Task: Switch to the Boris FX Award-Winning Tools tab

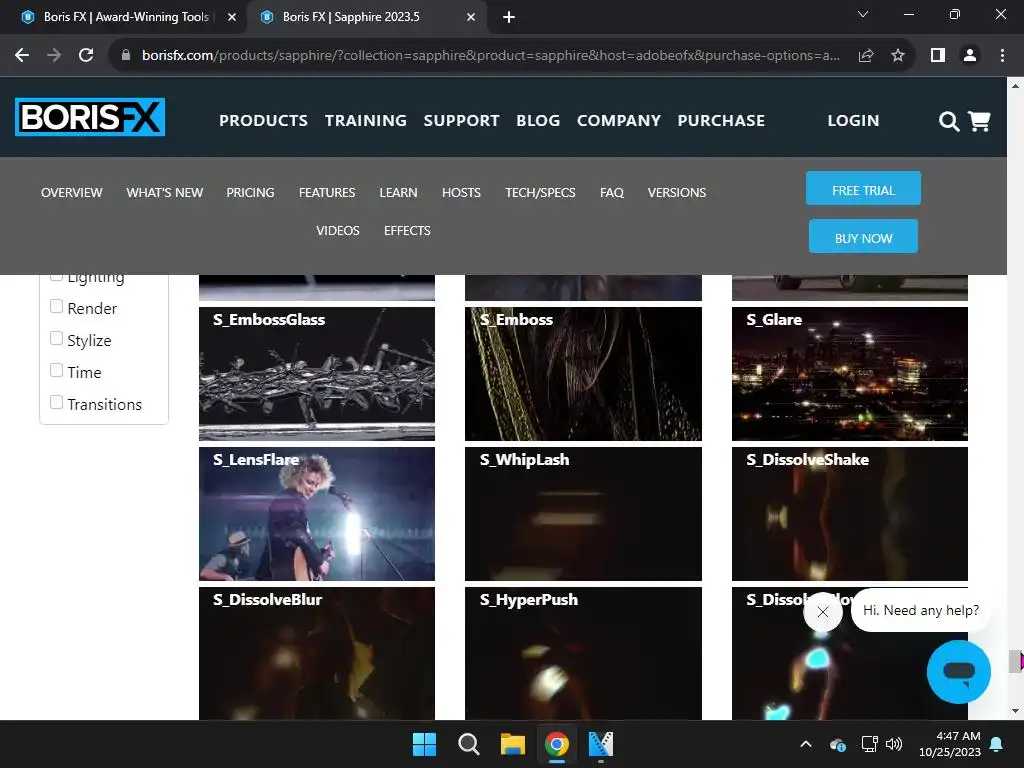Action: (126, 18)
